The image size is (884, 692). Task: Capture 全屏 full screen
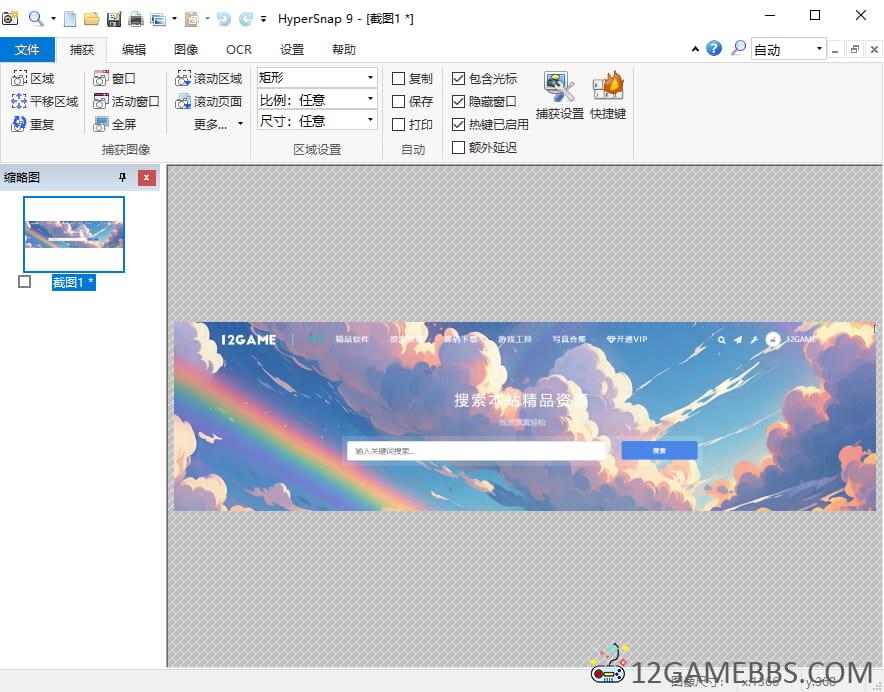coord(114,124)
